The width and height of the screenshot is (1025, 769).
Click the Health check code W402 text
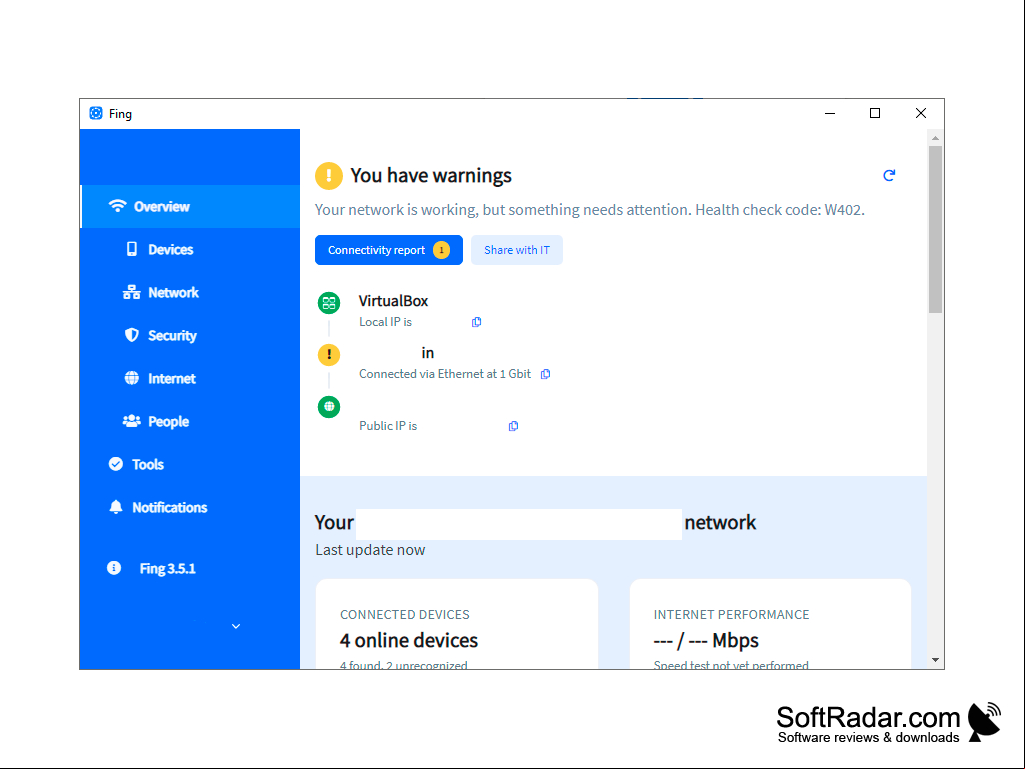point(780,210)
